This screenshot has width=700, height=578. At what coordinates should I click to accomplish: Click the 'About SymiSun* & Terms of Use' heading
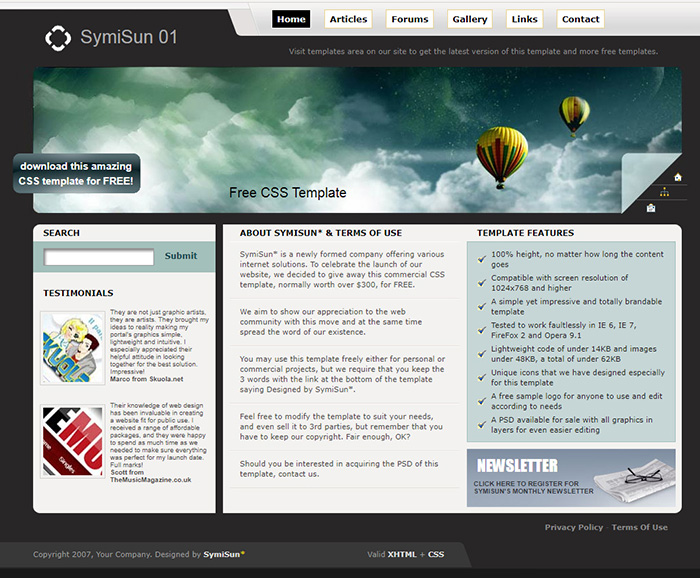tap(321, 233)
